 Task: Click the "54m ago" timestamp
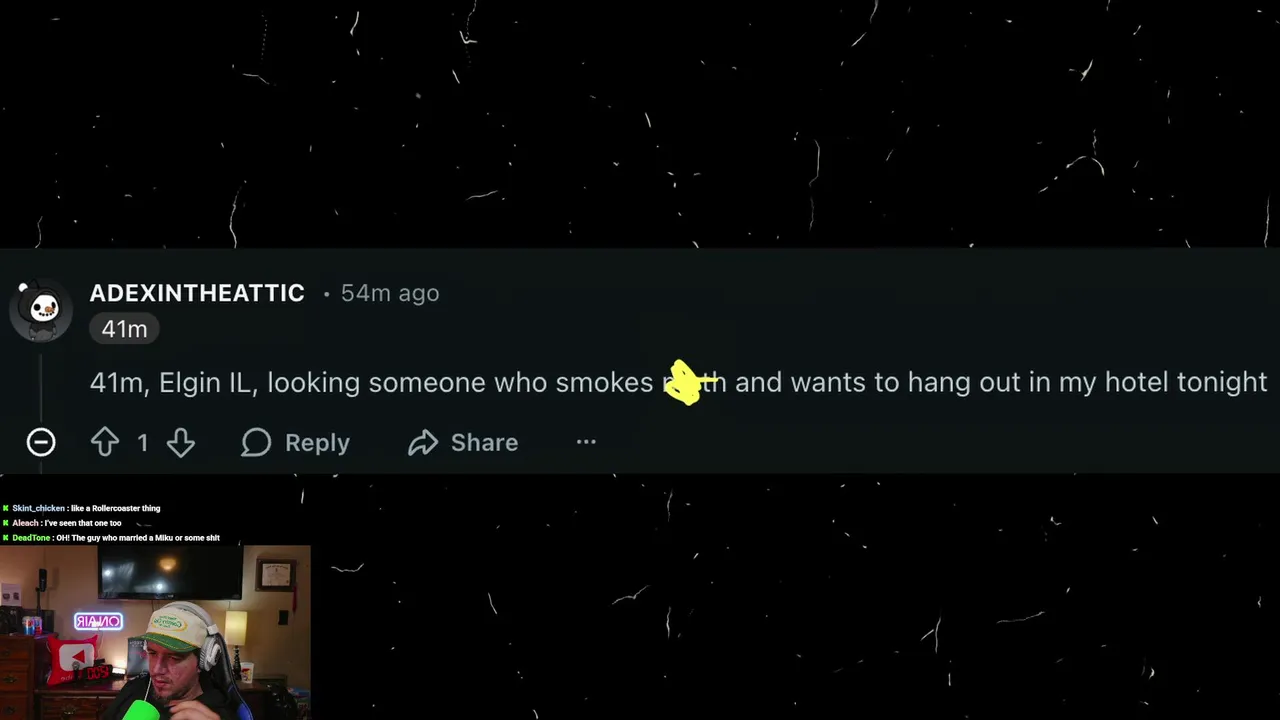tap(389, 293)
